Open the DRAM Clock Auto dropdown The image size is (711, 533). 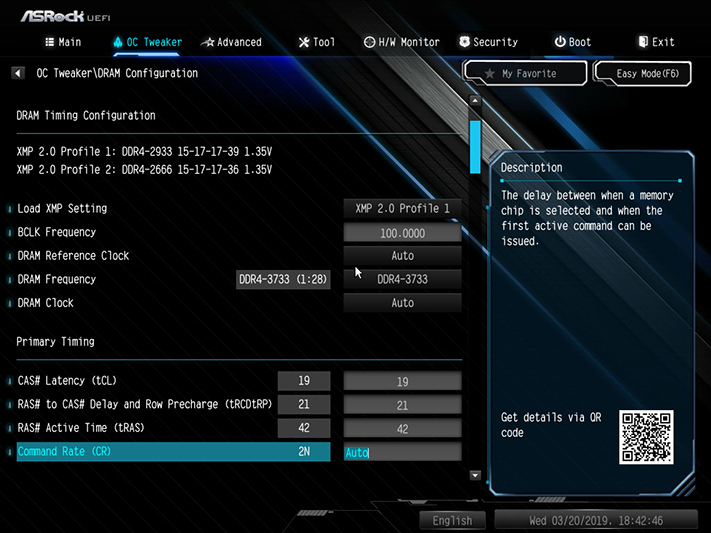click(x=402, y=303)
